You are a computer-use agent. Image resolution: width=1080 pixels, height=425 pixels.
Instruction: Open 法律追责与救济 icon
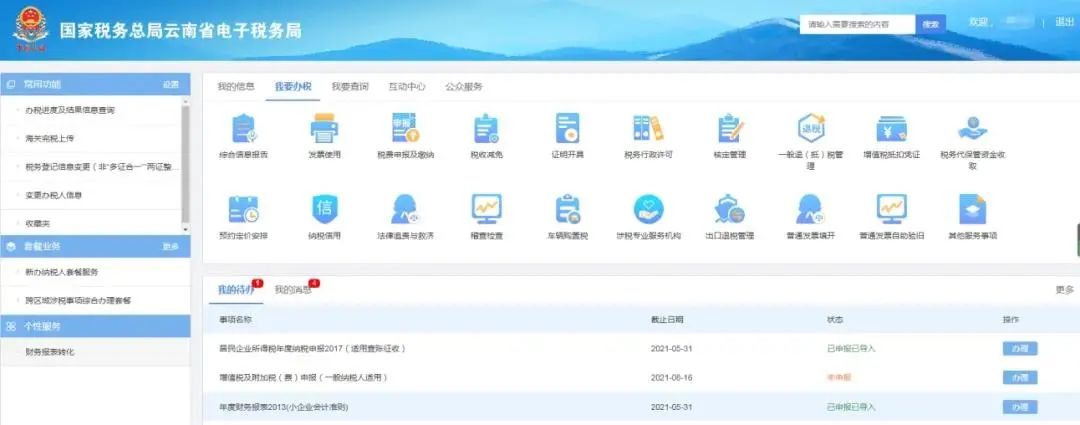point(405,209)
